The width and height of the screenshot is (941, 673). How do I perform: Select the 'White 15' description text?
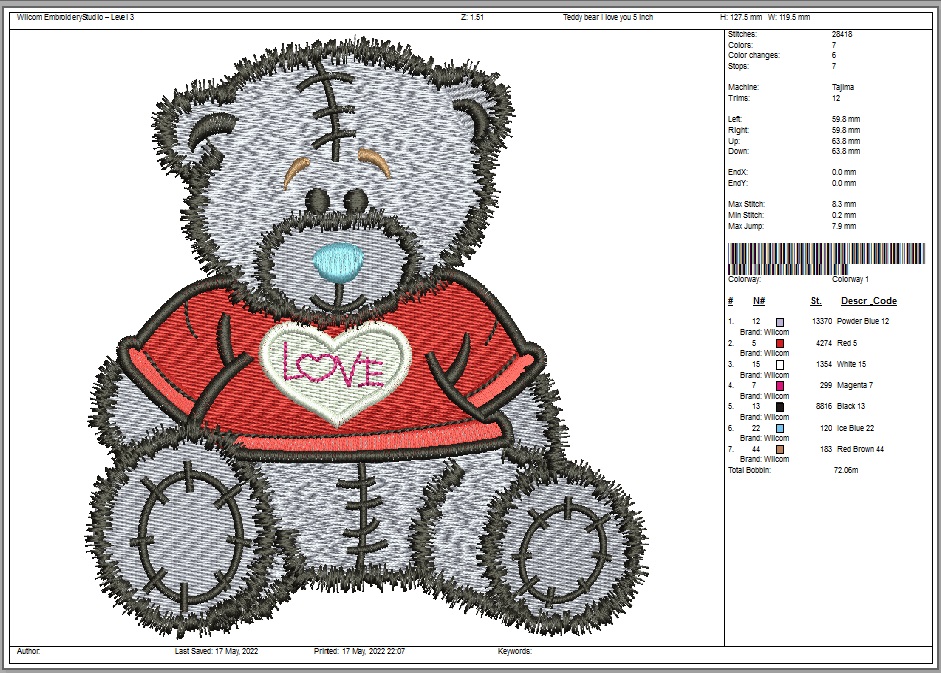point(852,364)
